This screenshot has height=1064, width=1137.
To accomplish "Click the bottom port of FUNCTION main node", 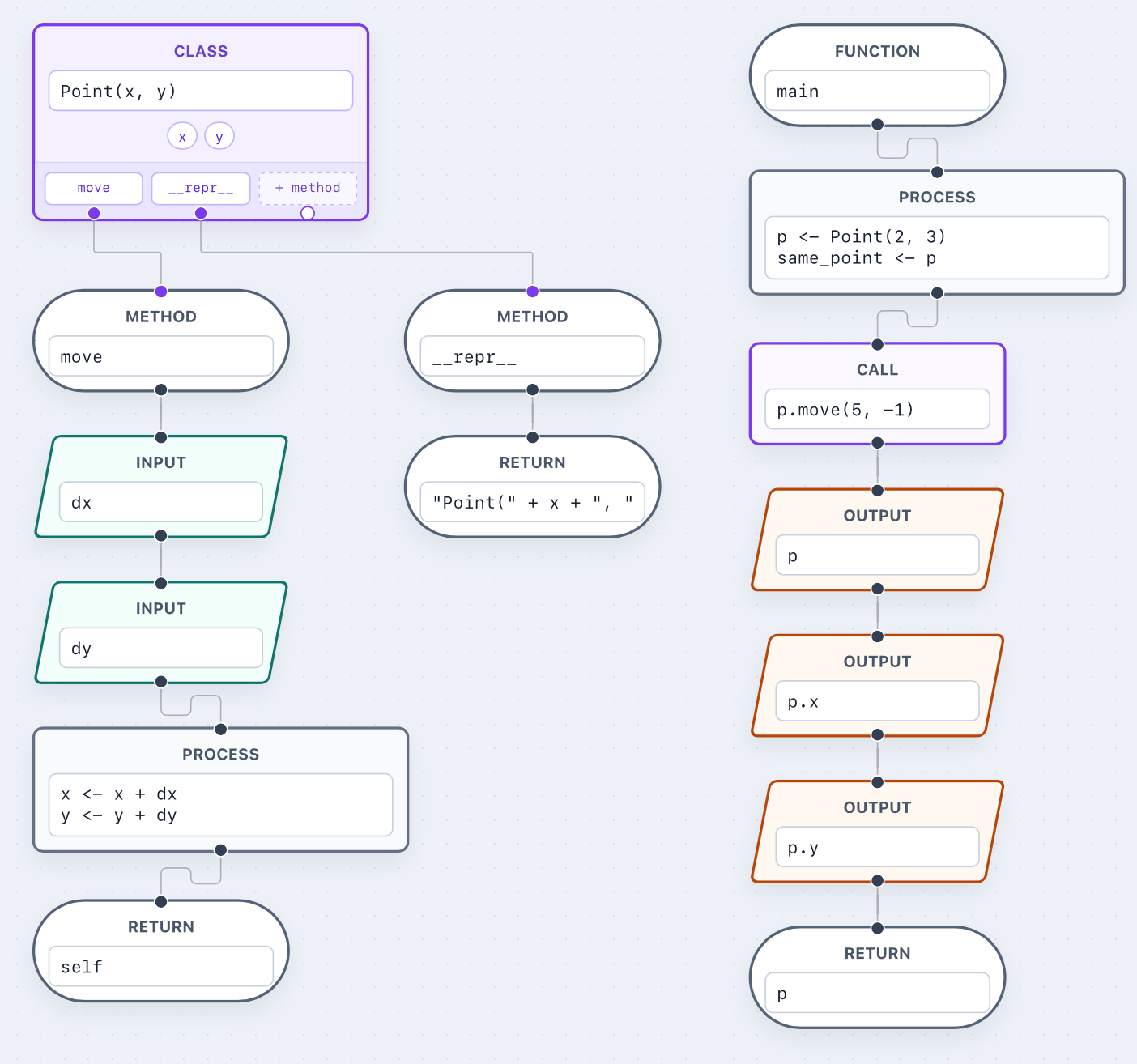I will [x=878, y=125].
